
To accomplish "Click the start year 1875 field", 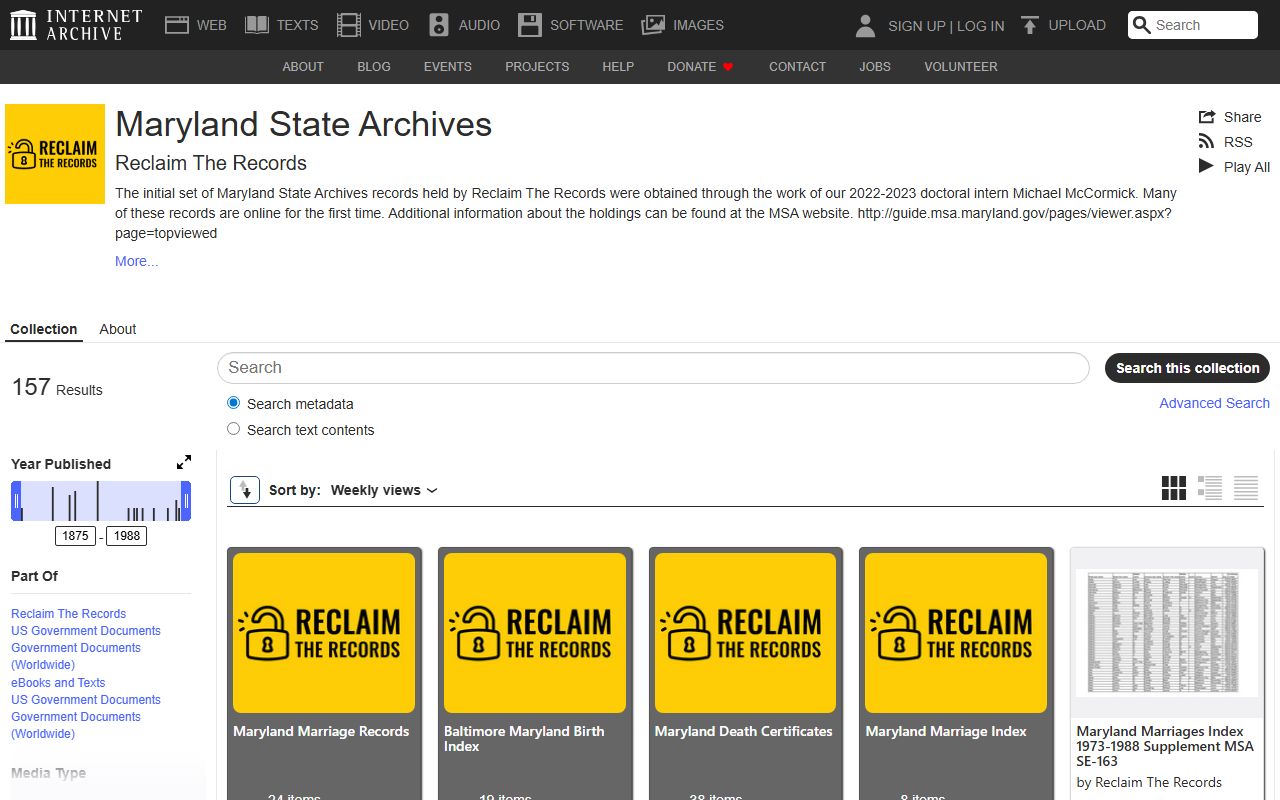I will click(76, 536).
